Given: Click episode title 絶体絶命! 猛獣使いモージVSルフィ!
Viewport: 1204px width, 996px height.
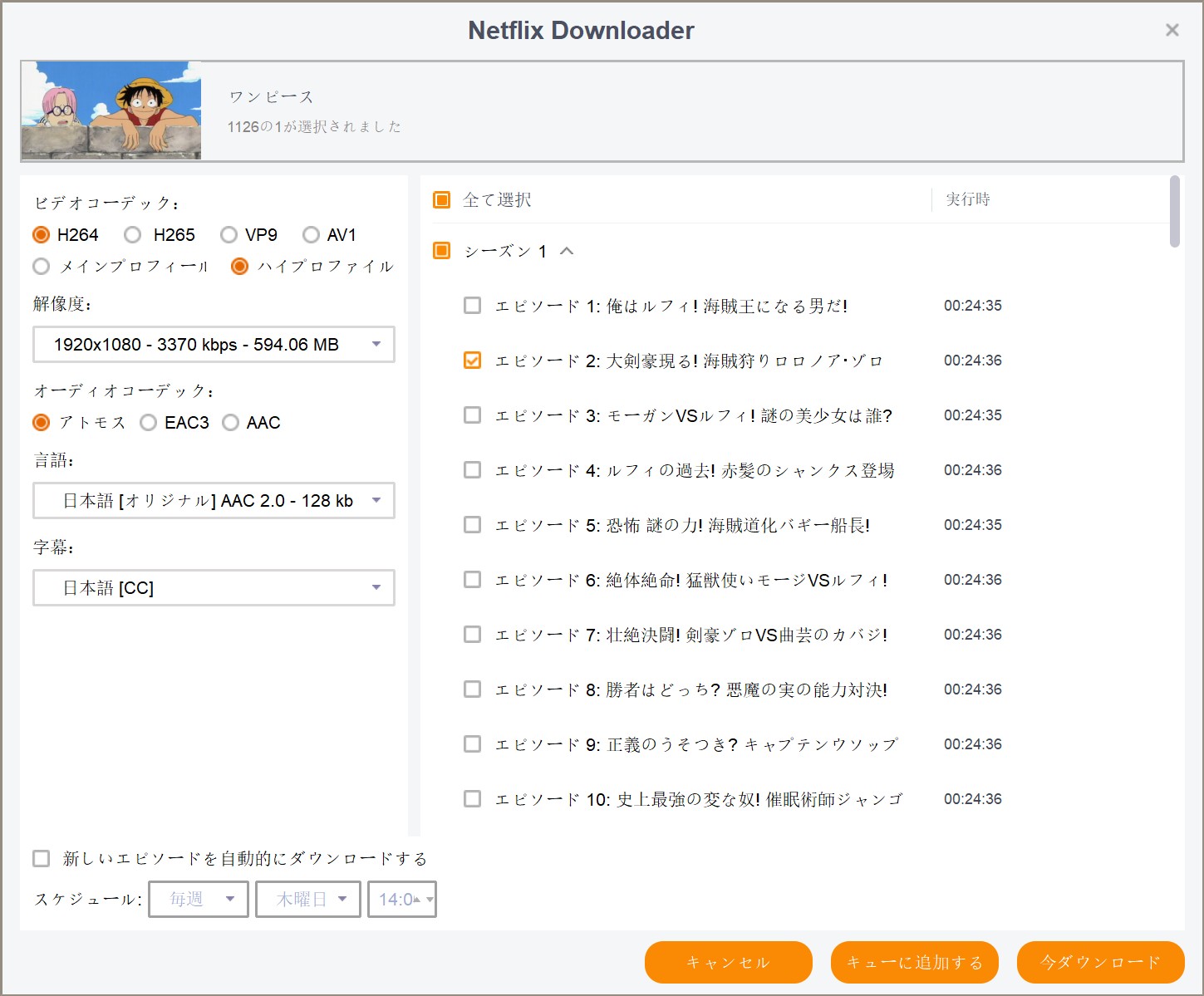Looking at the screenshot, I should tap(747, 580).
